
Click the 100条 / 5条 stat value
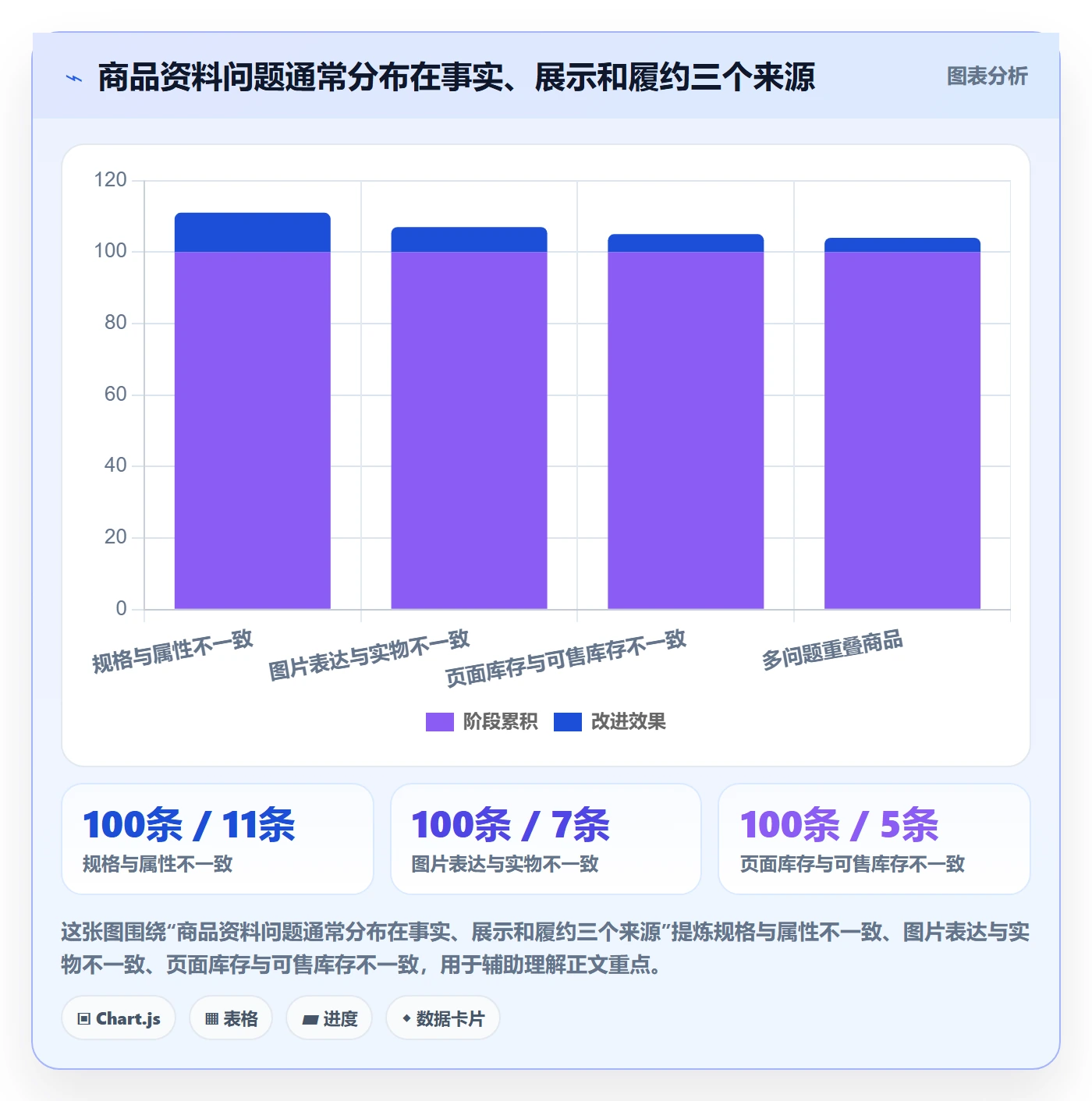[839, 825]
